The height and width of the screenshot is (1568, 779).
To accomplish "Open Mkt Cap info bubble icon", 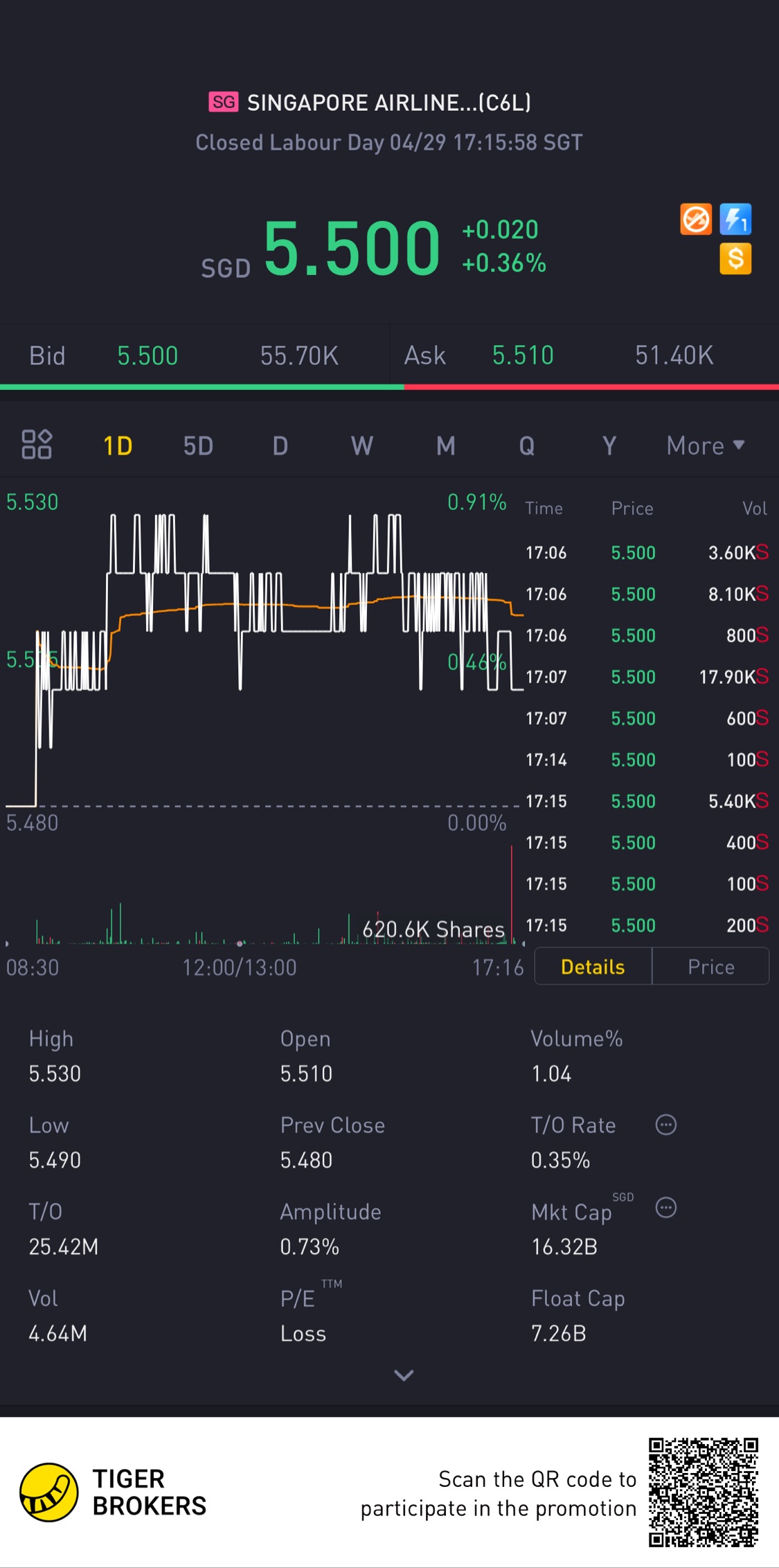I will (666, 1208).
